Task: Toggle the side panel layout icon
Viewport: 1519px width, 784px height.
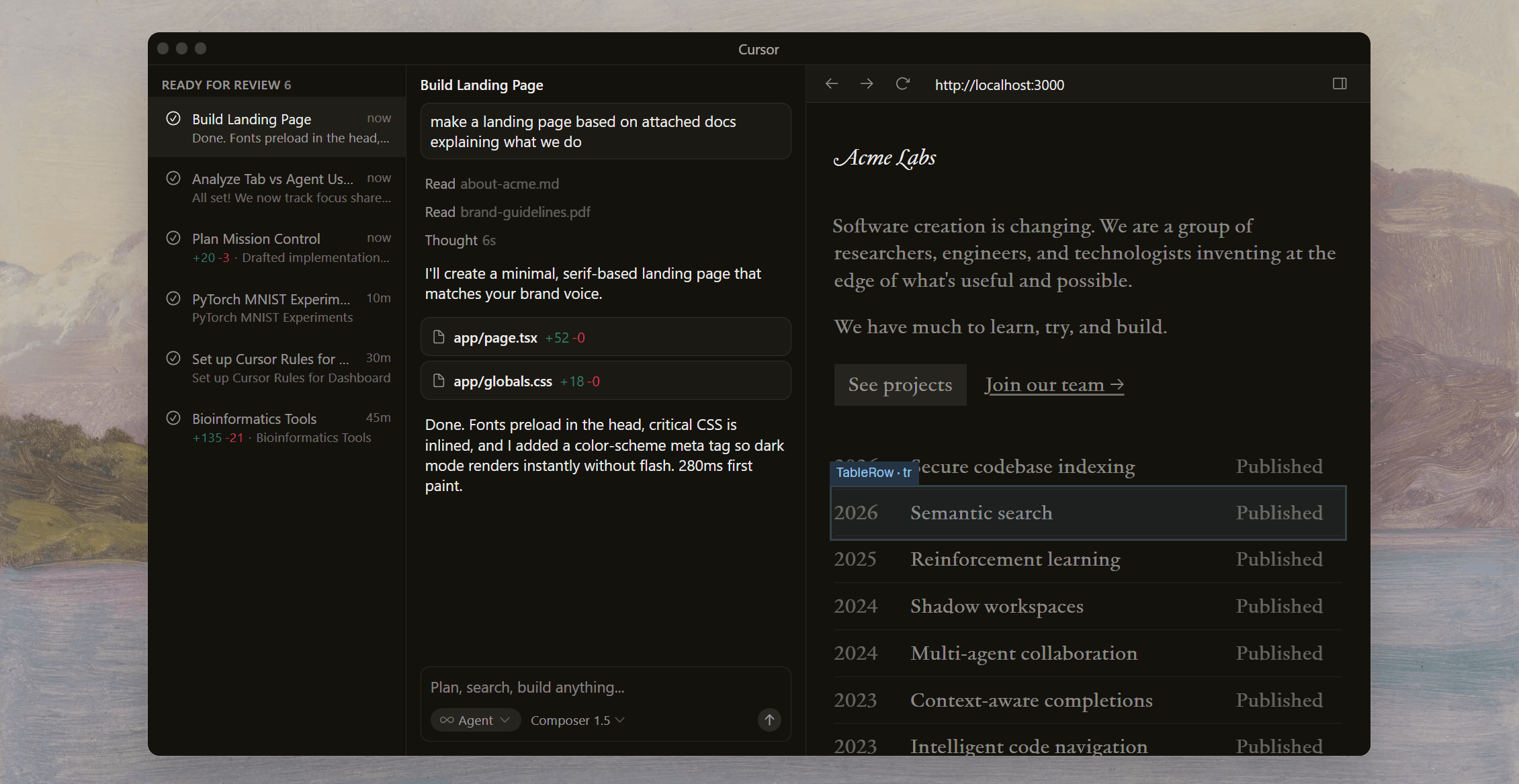Action: click(x=1340, y=84)
